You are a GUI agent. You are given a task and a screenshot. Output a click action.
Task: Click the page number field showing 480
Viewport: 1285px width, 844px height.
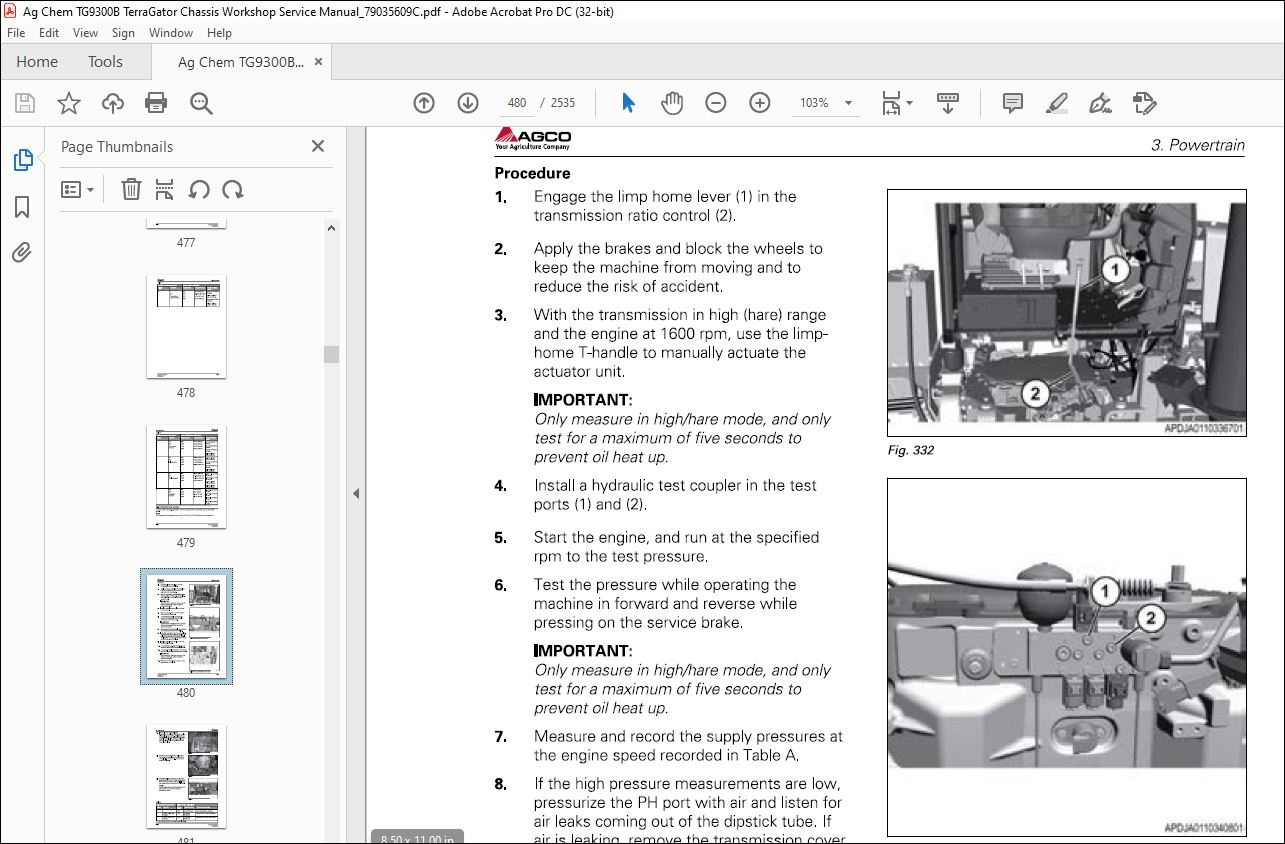[x=517, y=103]
